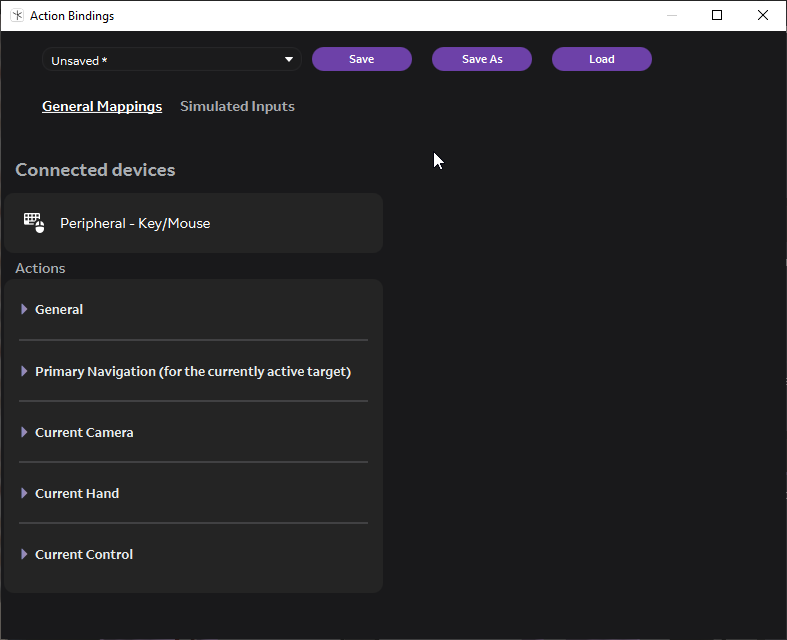Load a bindings profile
The width and height of the screenshot is (787, 640).
[602, 59]
